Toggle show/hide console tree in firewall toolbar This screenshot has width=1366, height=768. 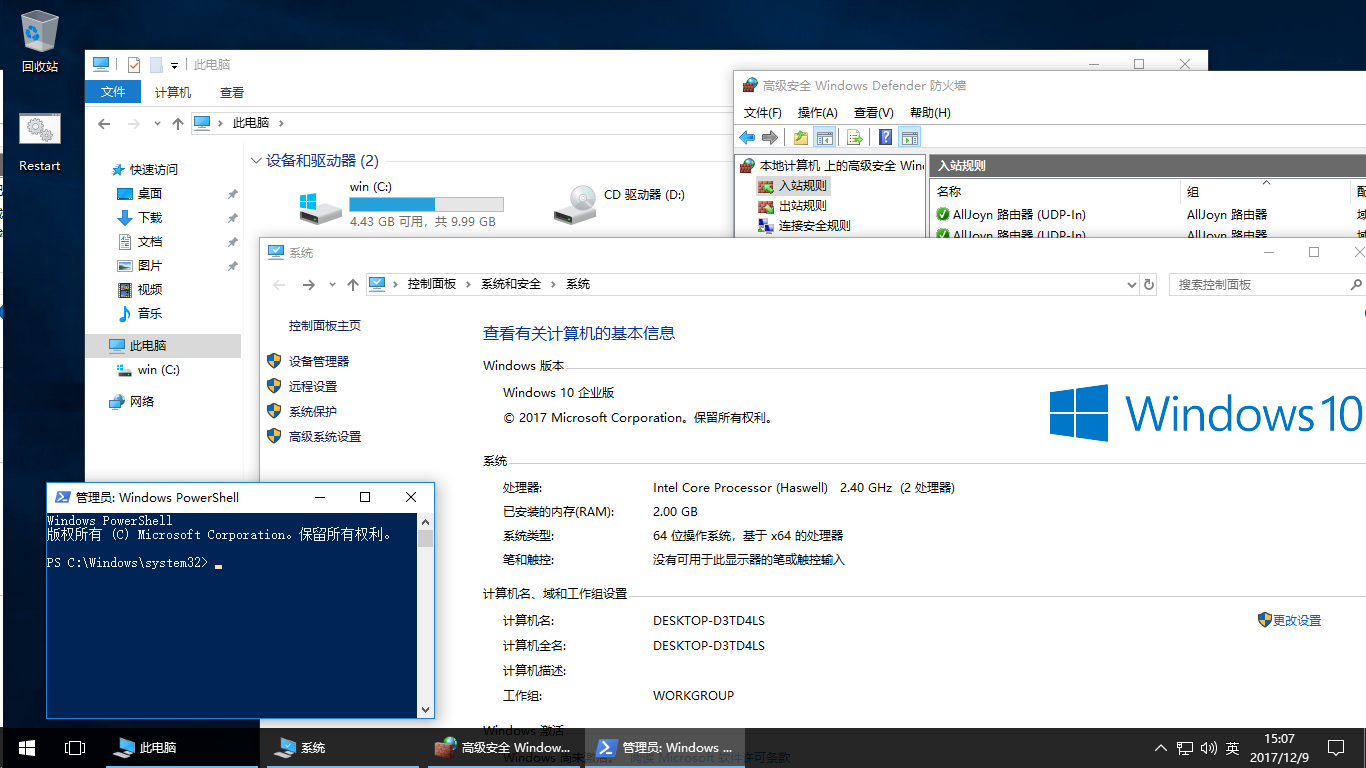825,137
